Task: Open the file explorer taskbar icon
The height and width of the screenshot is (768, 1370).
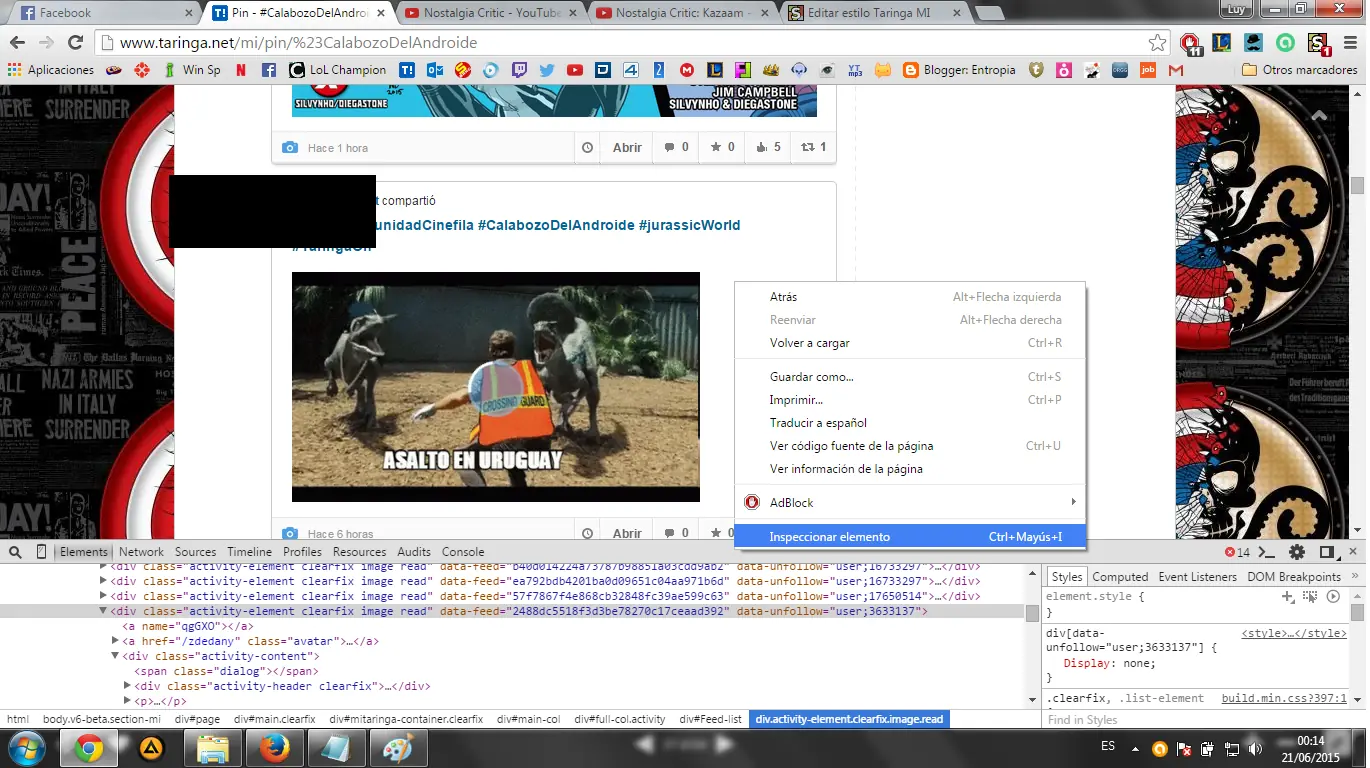Action: coord(212,748)
